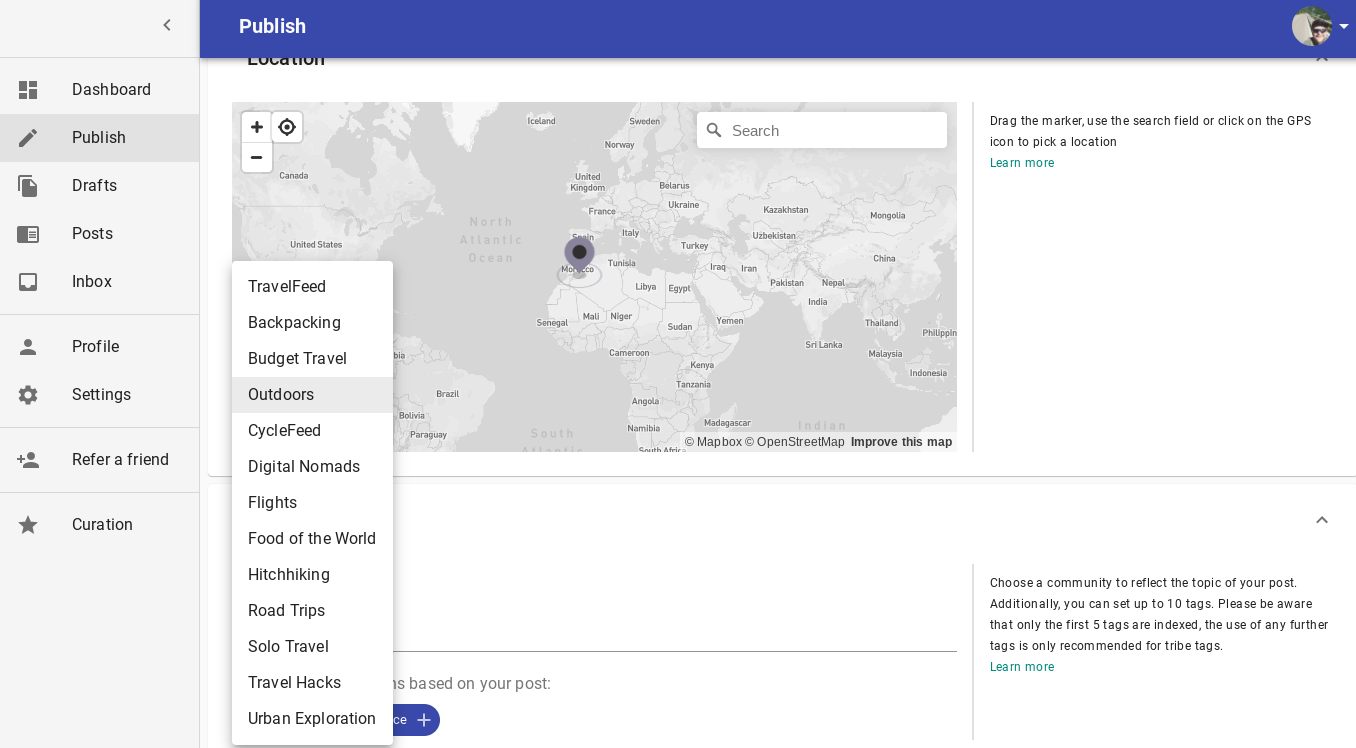Image resolution: width=1356 pixels, height=748 pixels.
Task: Click the map location Search field
Action: click(835, 131)
